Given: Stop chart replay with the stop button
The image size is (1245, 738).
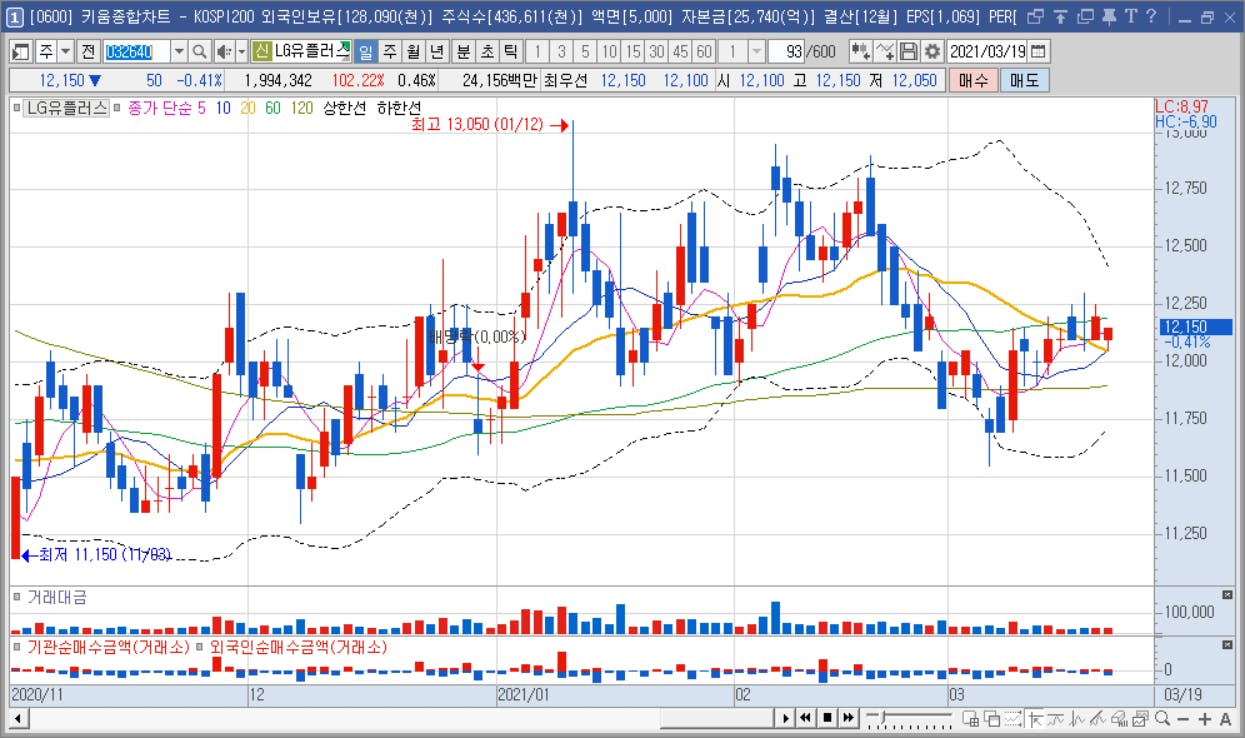Looking at the screenshot, I should point(827,718).
